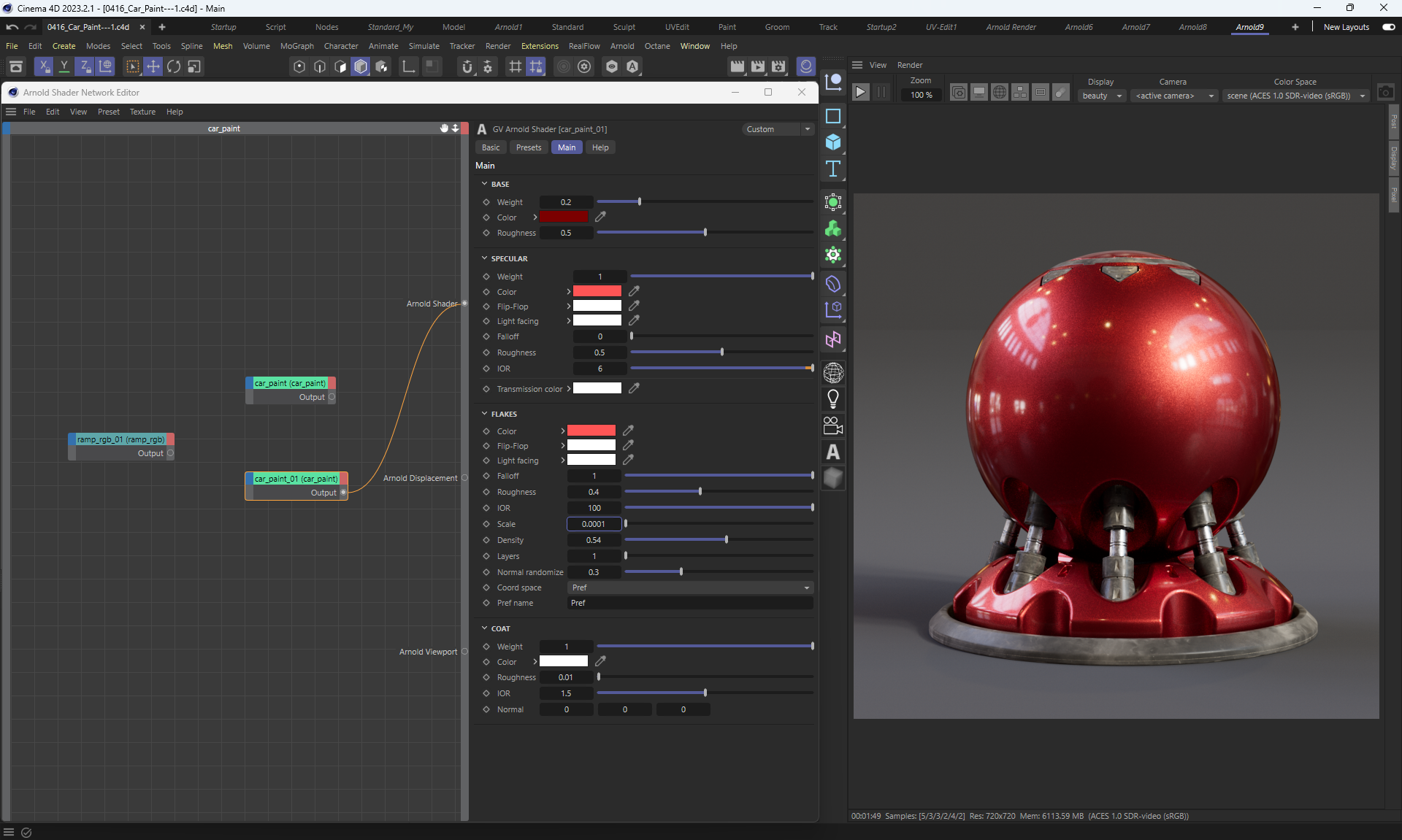Collapse the FLAKES section

click(484, 414)
